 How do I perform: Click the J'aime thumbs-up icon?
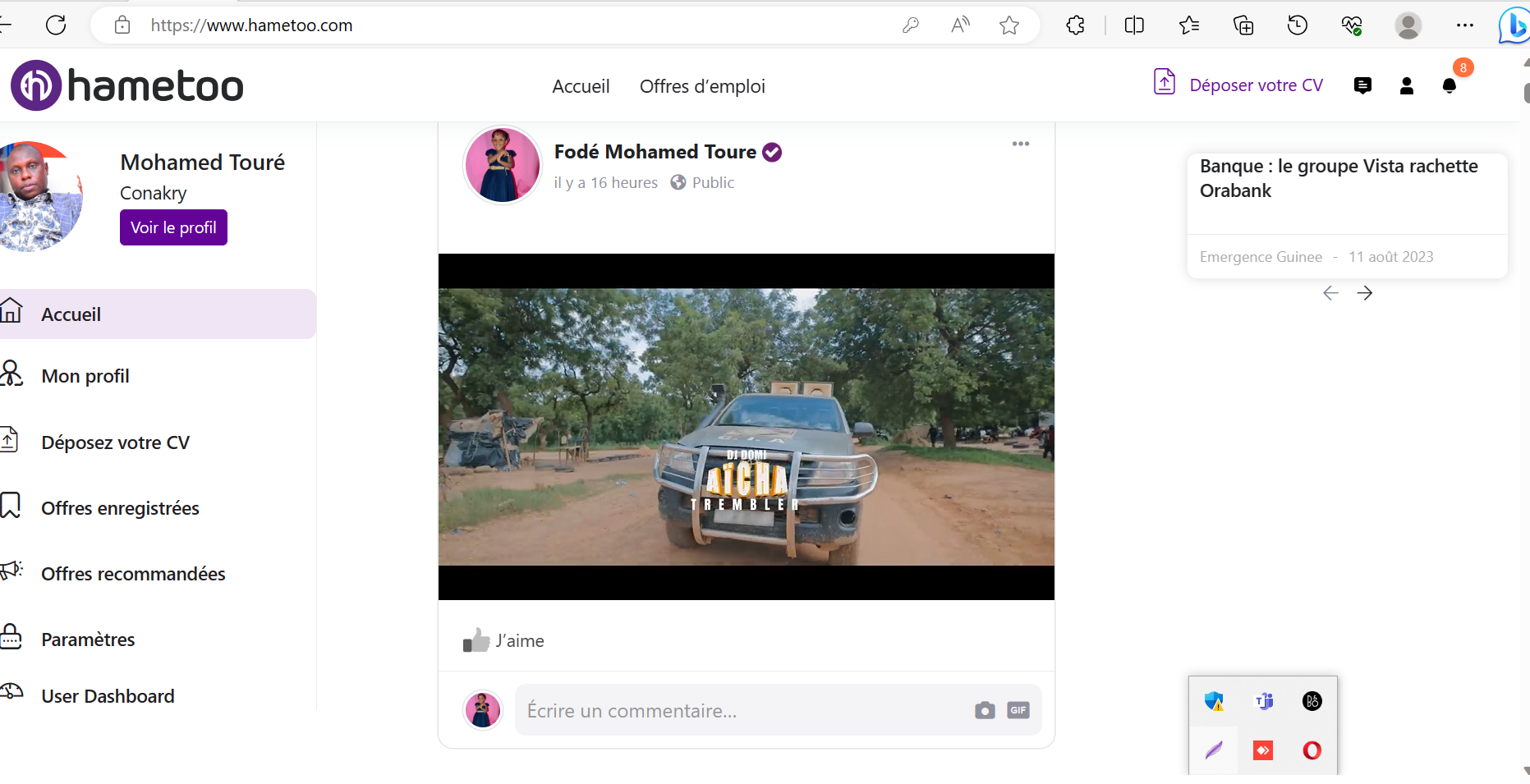(x=476, y=640)
